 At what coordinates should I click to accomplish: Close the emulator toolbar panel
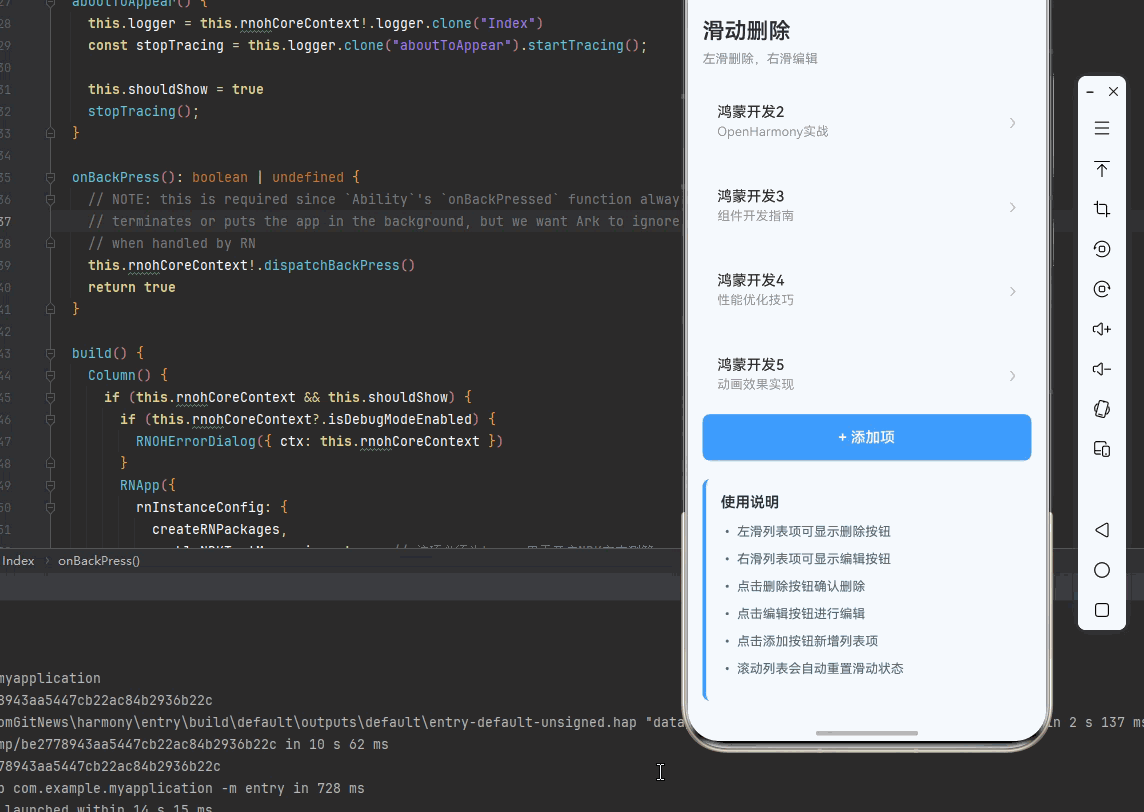(x=1113, y=91)
